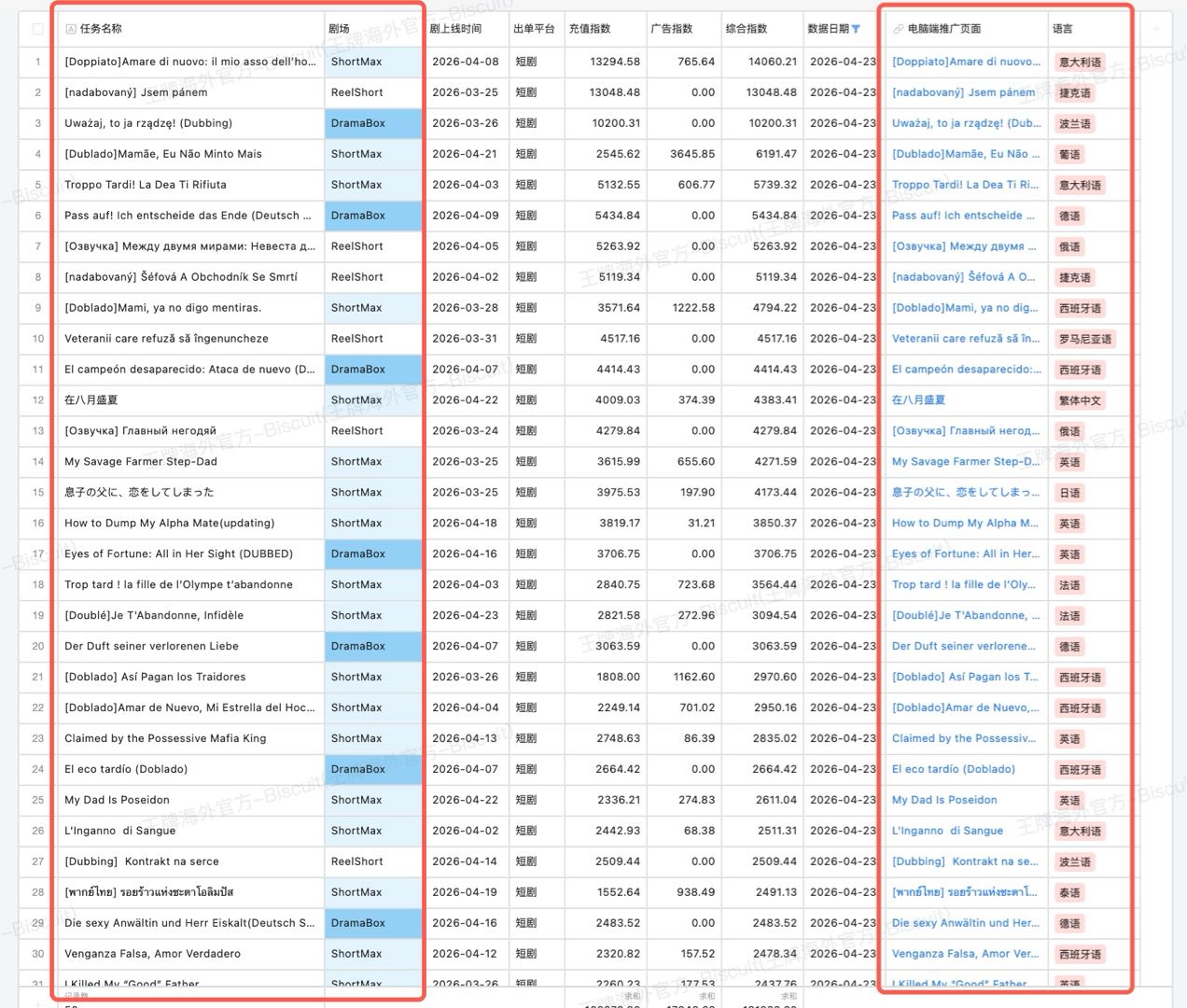Click the 语言 column header

click(1063, 29)
